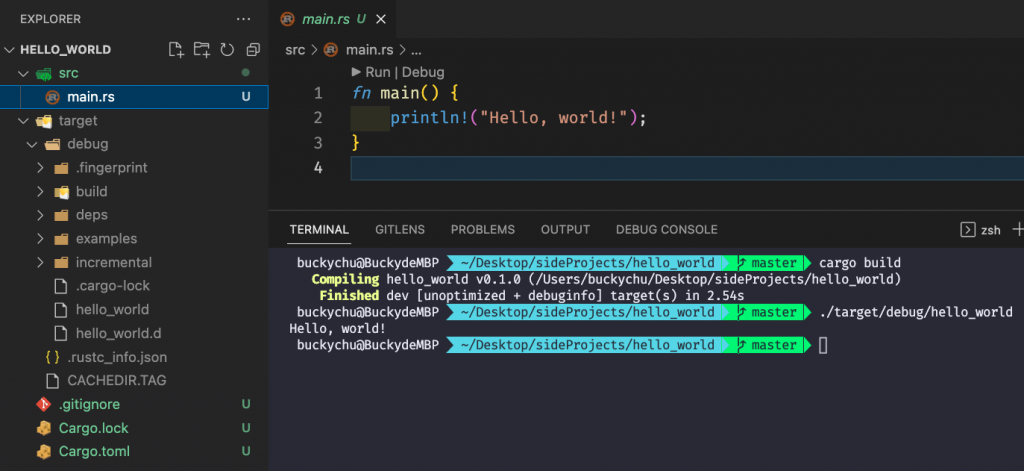Click the Run code lens above main
Screen dimensions: 1024x471
[371, 72]
